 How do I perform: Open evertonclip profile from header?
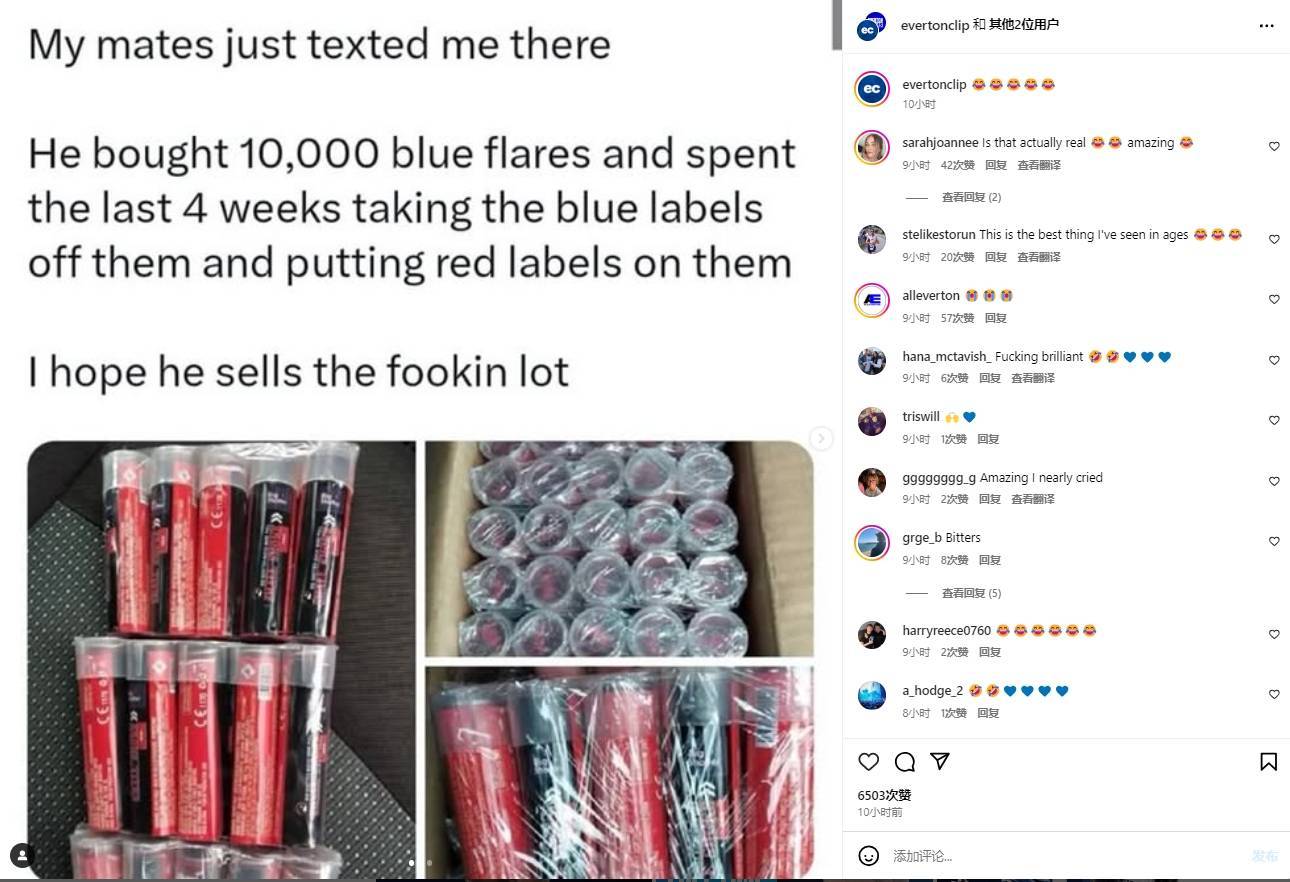click(x=935, y=25)
